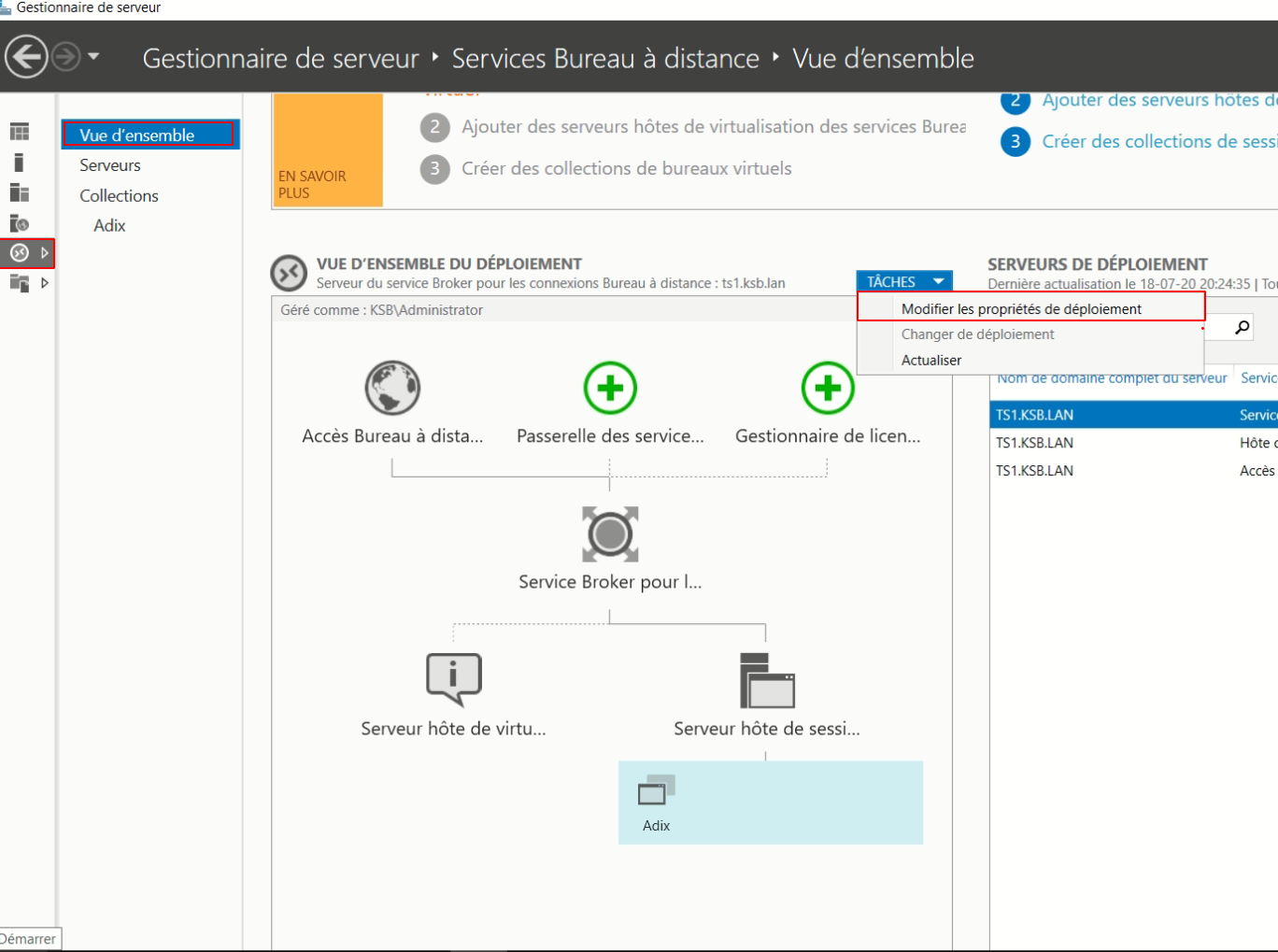
Task: Click the Serveur hôte de virtualisation icon
Action: point(454,679)
